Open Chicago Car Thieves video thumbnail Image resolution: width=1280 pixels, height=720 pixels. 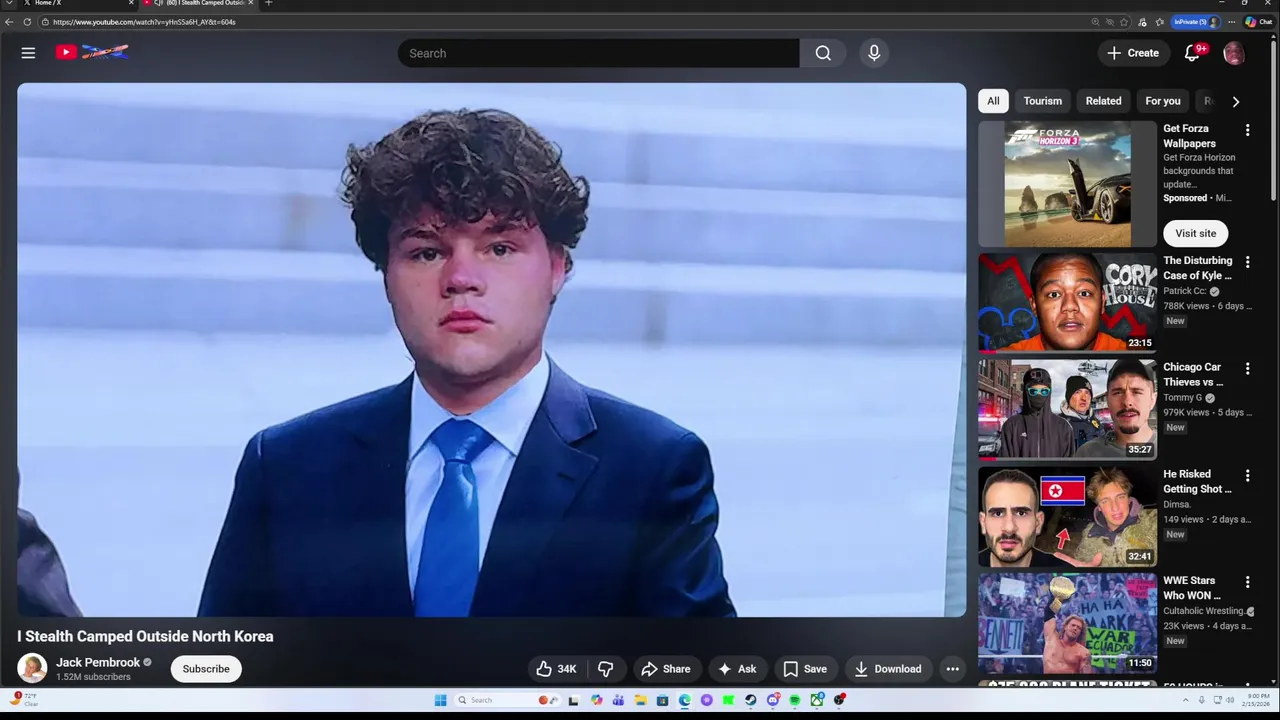coord(1067,410)
